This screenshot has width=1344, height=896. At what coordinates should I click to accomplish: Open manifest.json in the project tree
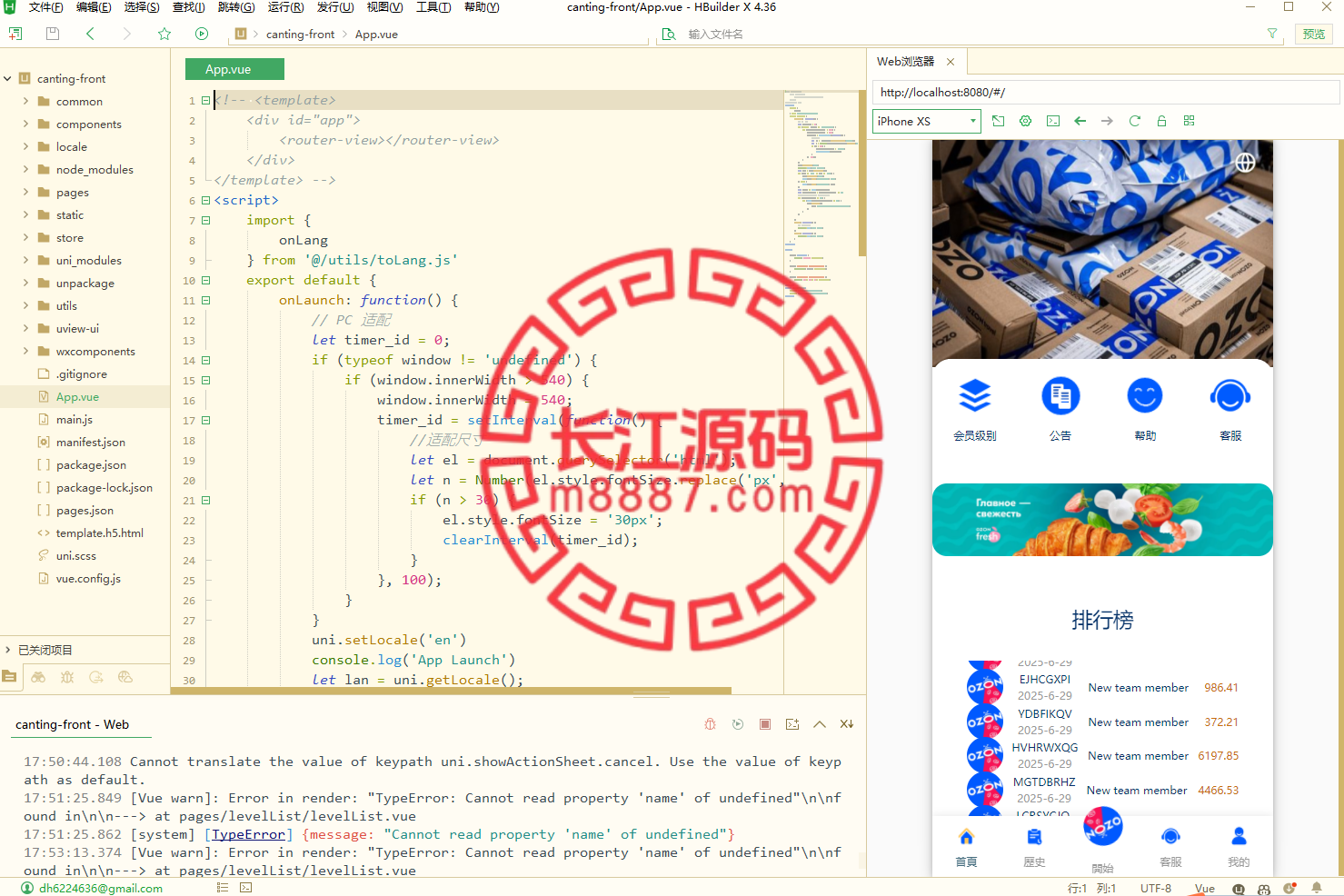pyautogui.click(x=91, y=442)
